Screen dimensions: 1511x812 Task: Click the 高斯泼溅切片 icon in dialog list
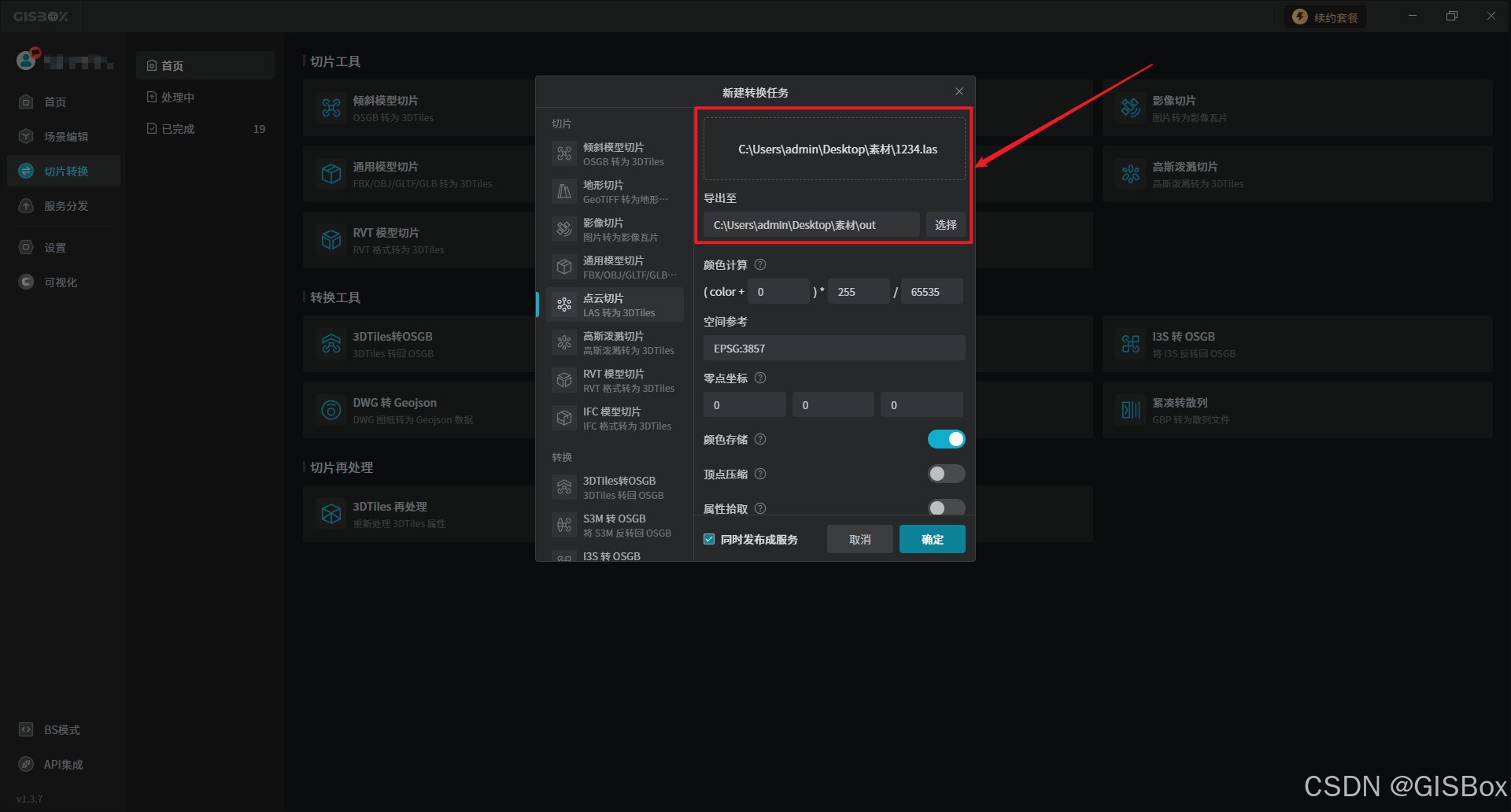[564, 343]
